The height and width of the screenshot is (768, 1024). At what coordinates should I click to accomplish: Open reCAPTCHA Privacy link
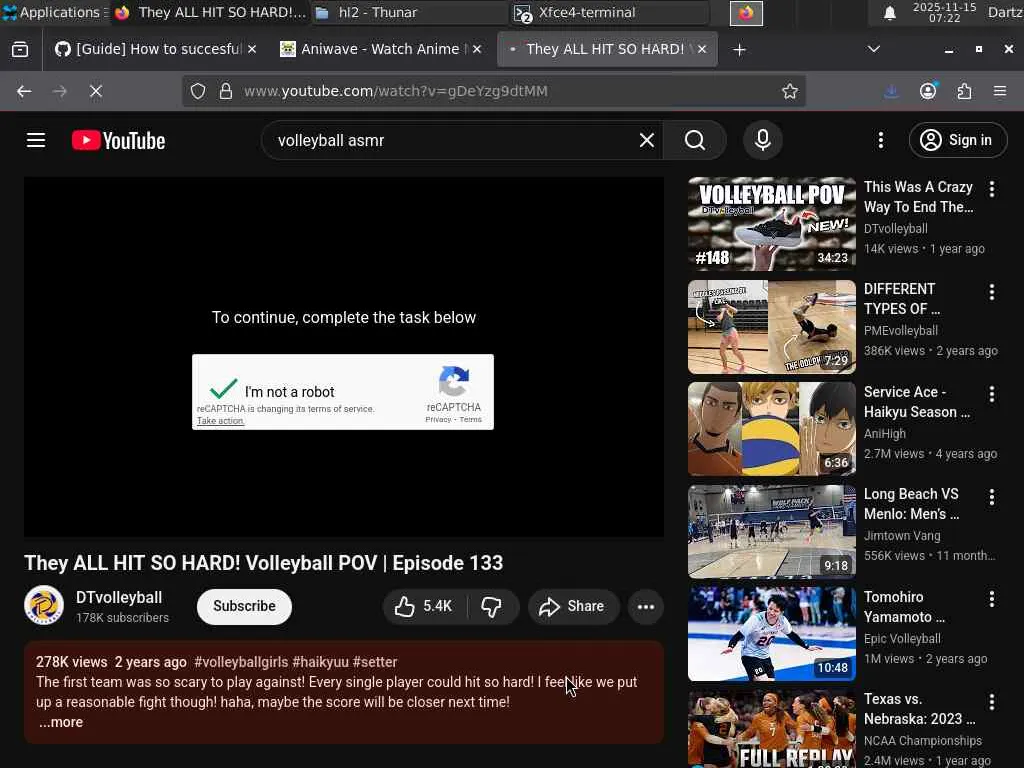[438, 420]
